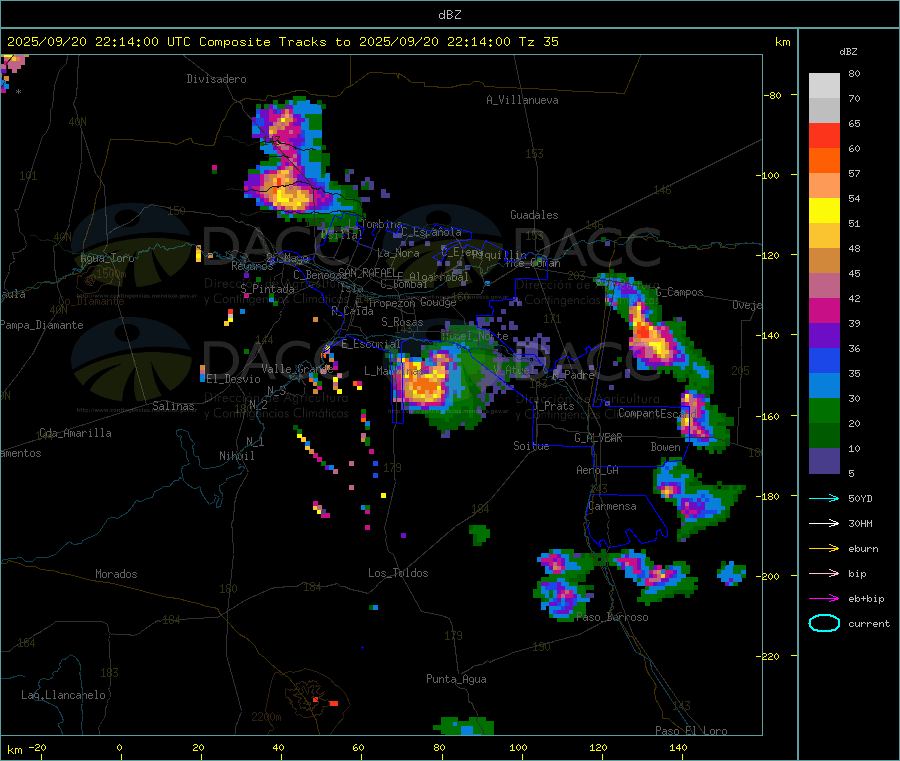Click the La_Nora label
Viewport: 900px width, 761px height.
398,253
